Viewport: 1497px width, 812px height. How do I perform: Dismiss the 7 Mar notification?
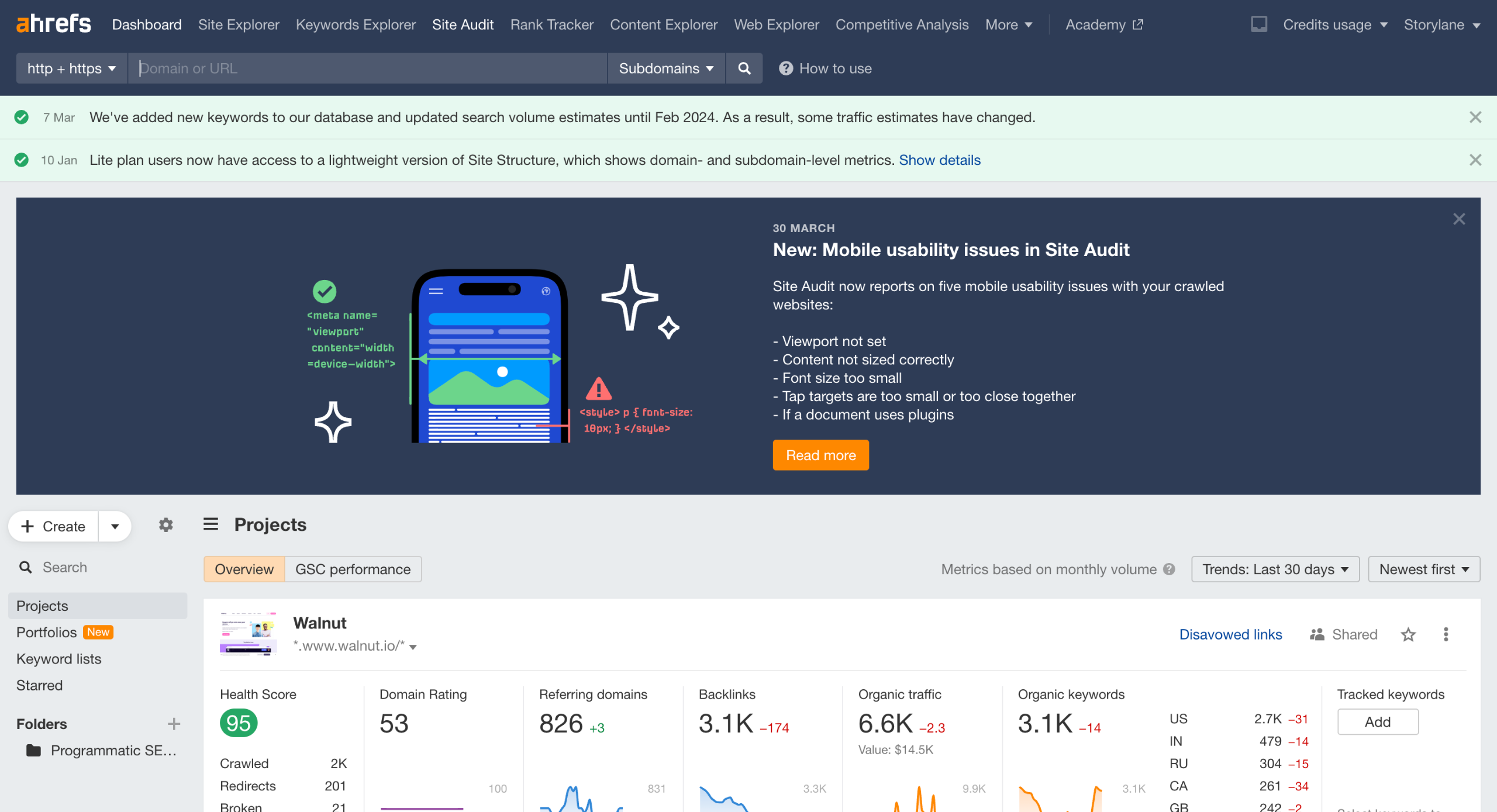(x=1475, y=118)
